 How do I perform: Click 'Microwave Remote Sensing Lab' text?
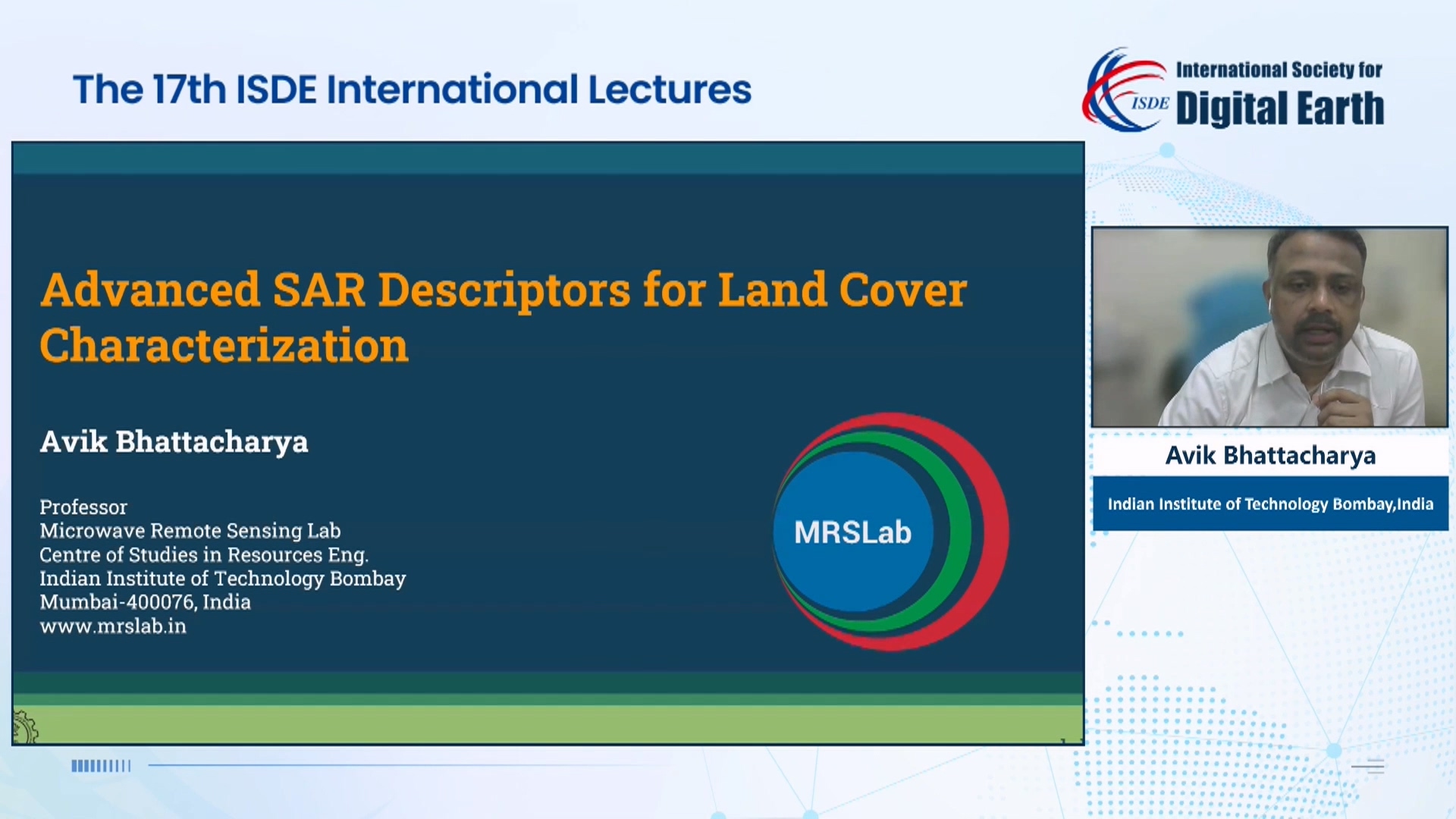pyautogui.click(x=190, y=531)
